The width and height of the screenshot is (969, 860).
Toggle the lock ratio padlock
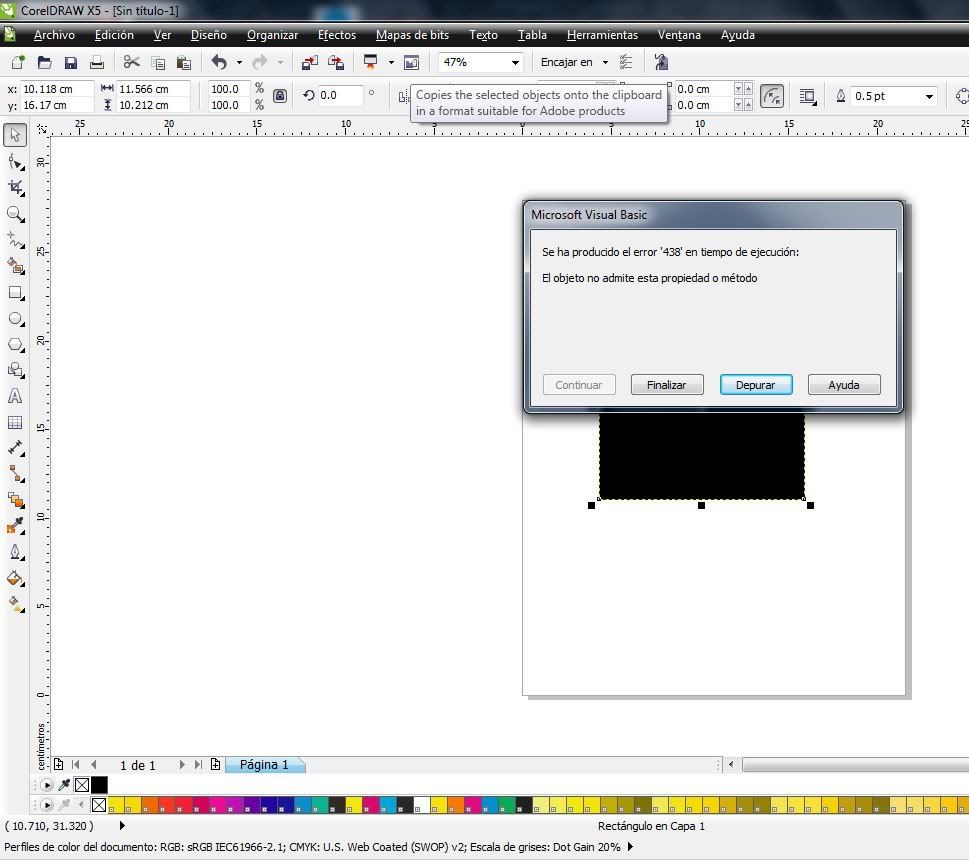279,96
